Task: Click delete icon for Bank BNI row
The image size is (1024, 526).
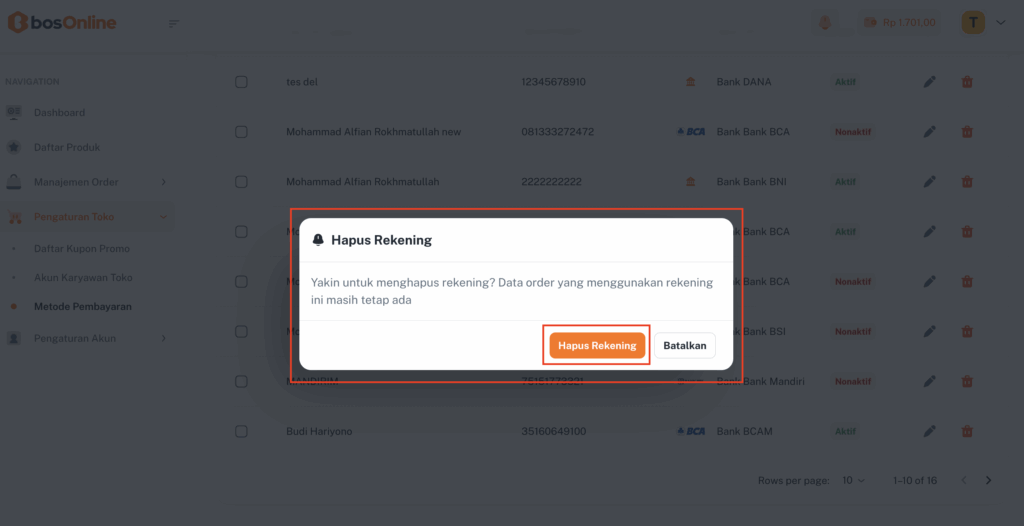Action: (x=967, y=182)
